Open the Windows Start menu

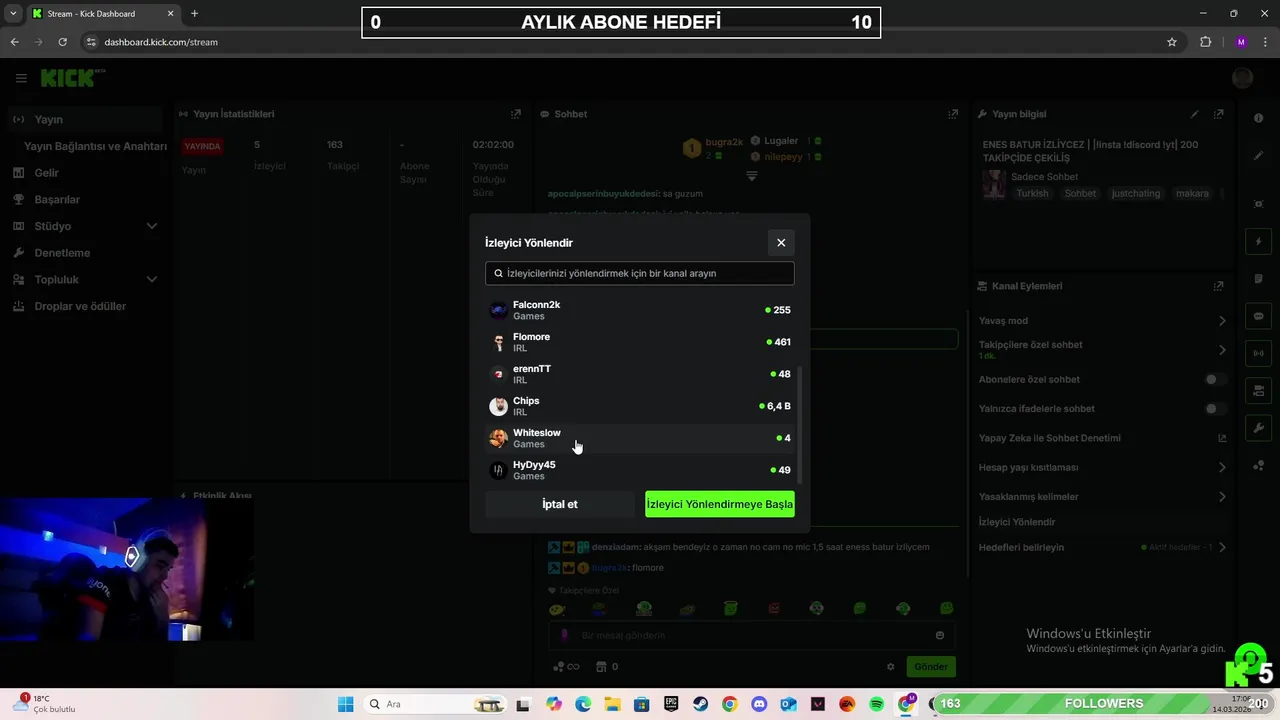[346, 704]
